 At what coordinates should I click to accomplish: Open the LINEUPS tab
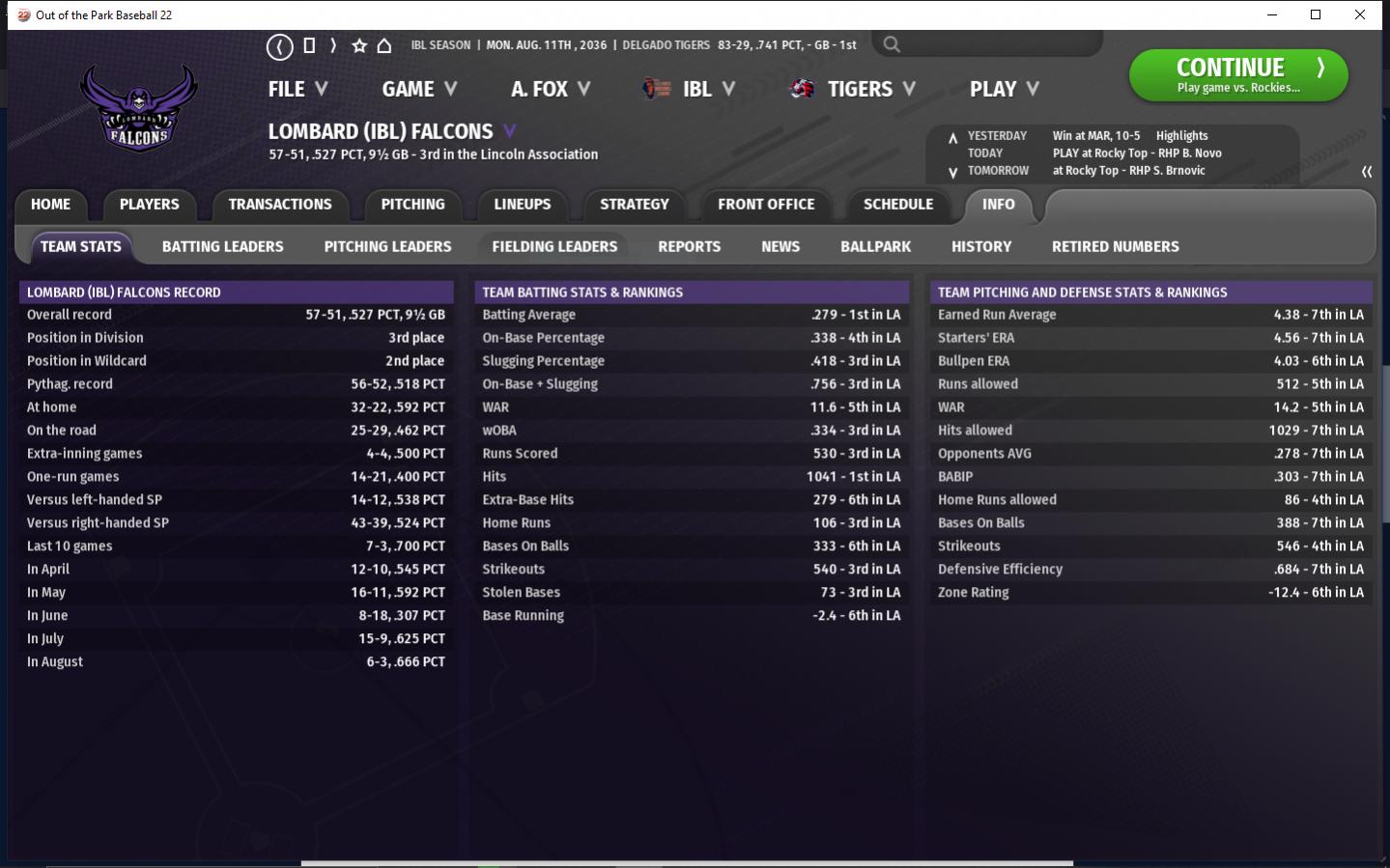coord(522,205)
